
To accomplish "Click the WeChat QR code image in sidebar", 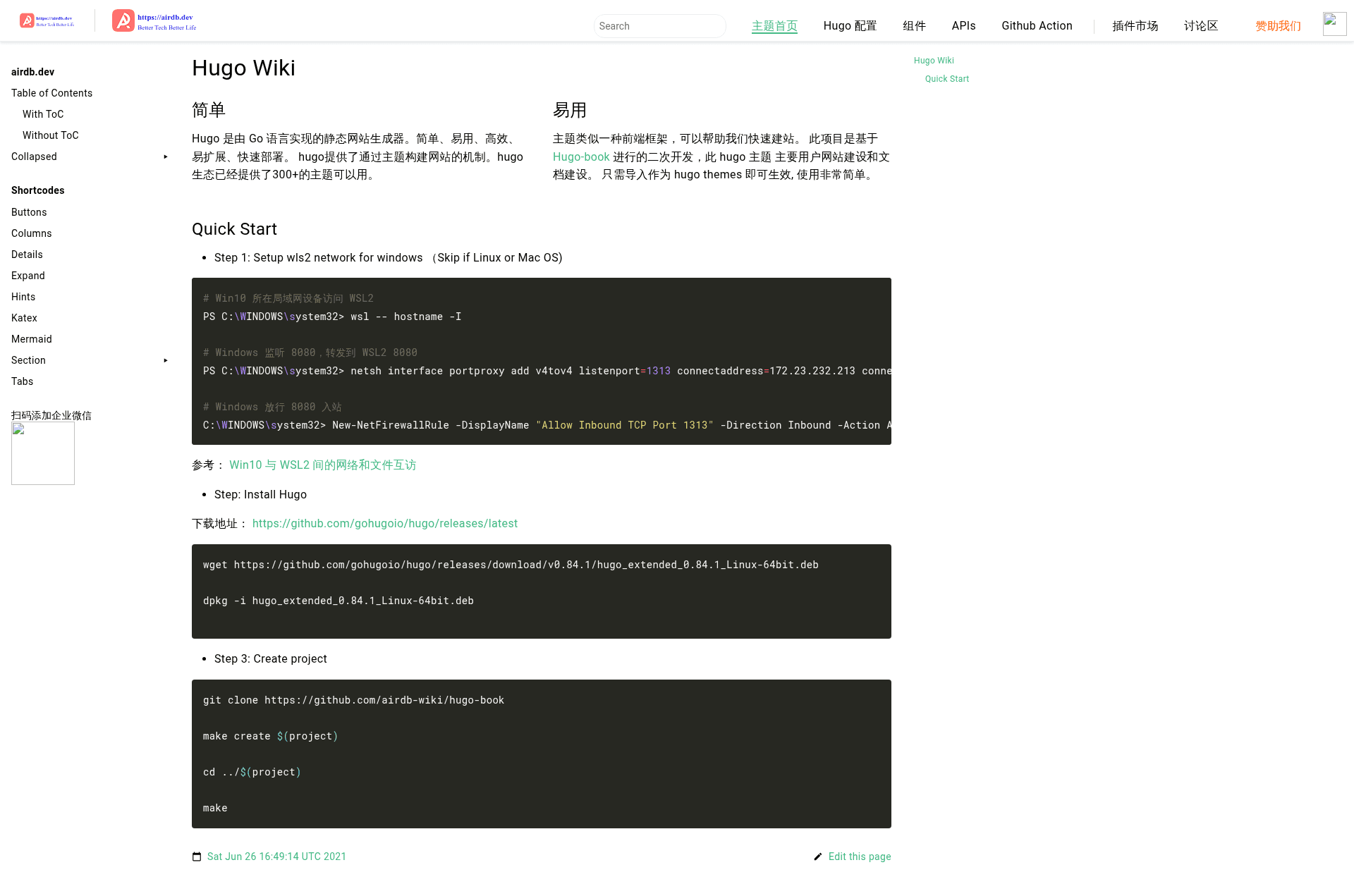I will (x=43, y=453).
